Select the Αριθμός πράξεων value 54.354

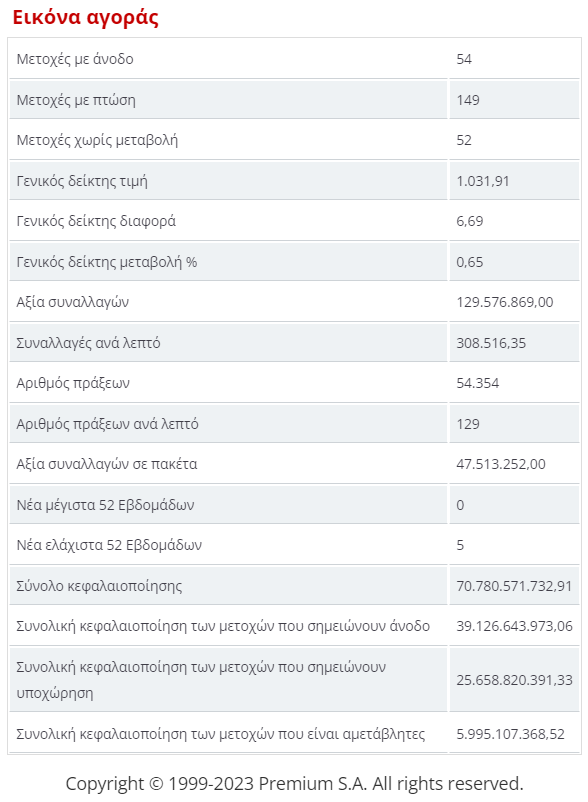point(478,383)
